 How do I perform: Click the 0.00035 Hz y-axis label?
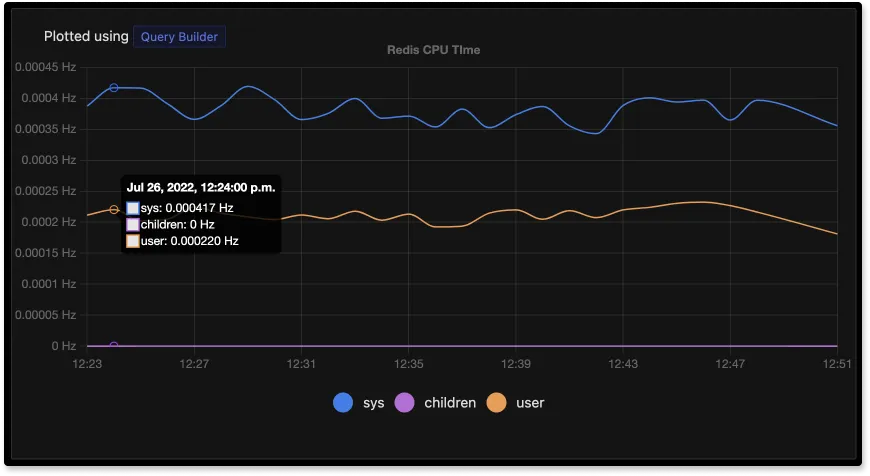pos(45,129)
